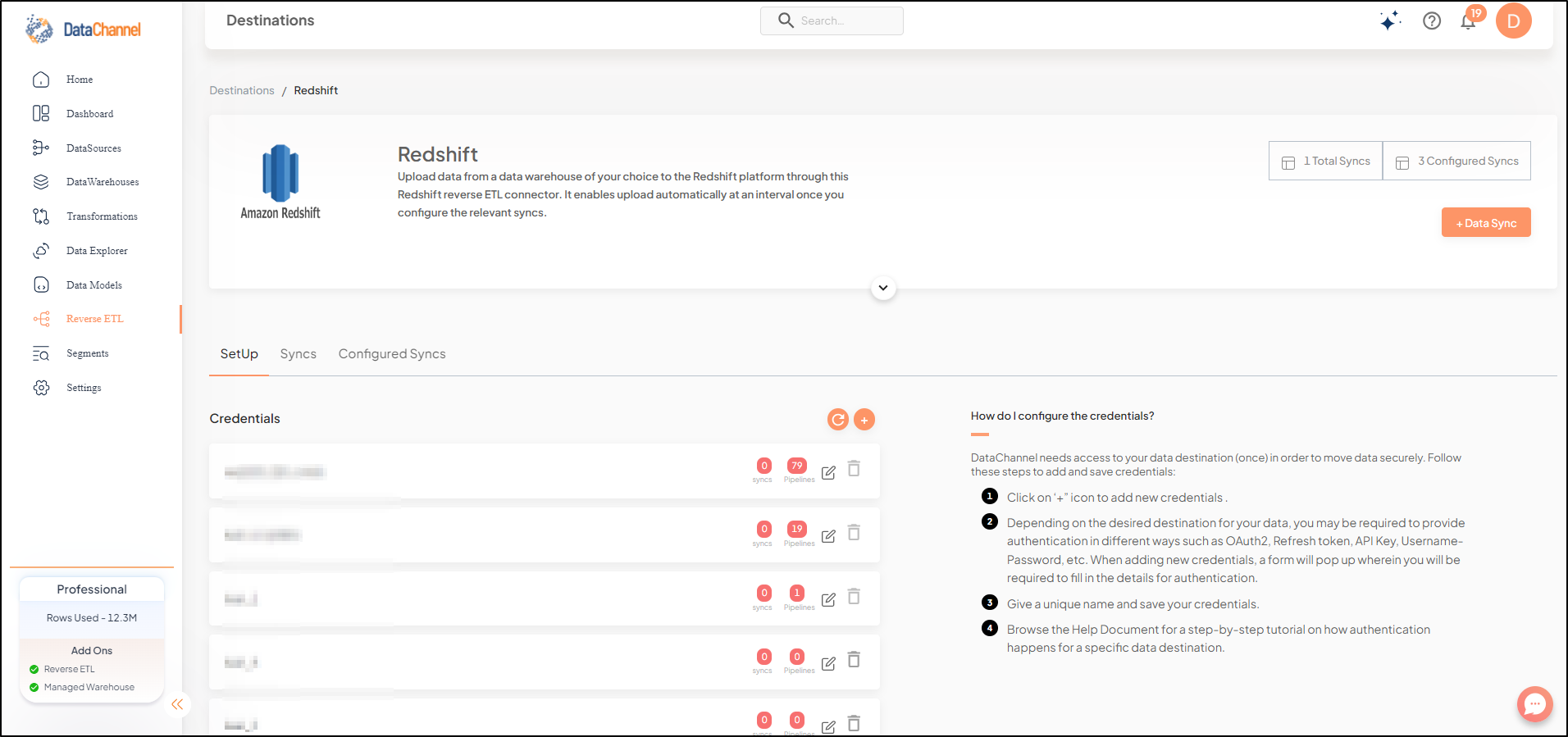Edit credential with 79 pipelines
This screenshot has width=1568, height=737.
828,472
